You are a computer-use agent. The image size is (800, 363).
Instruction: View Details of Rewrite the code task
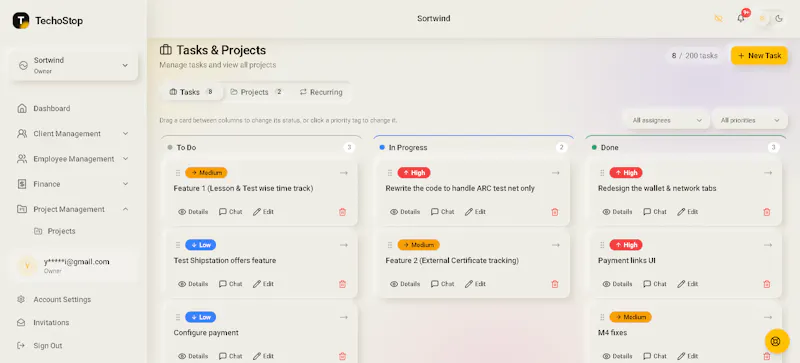[405, 212]
